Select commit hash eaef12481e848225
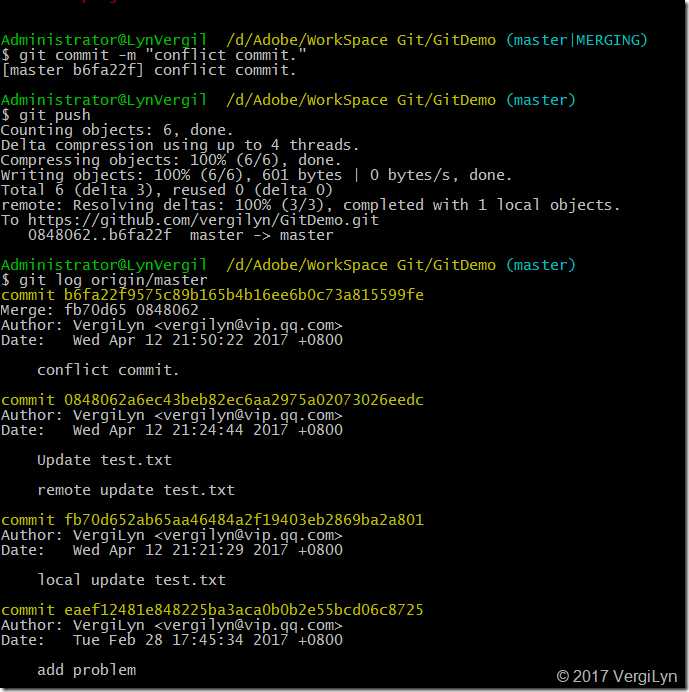The image size is (689, 692). pos(213,610)
